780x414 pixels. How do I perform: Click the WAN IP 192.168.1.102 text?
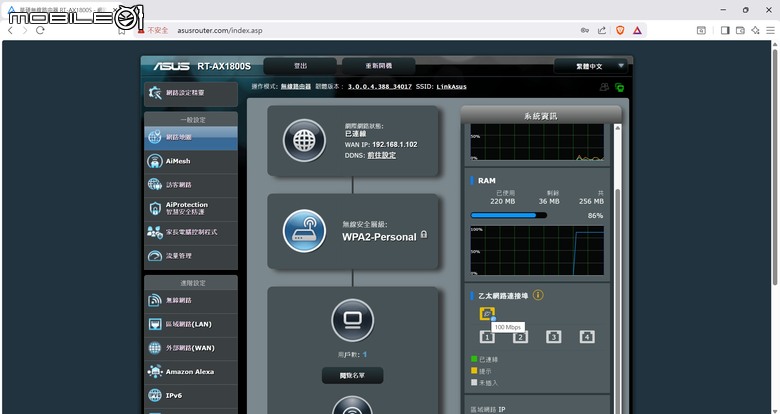click(394, 145)
